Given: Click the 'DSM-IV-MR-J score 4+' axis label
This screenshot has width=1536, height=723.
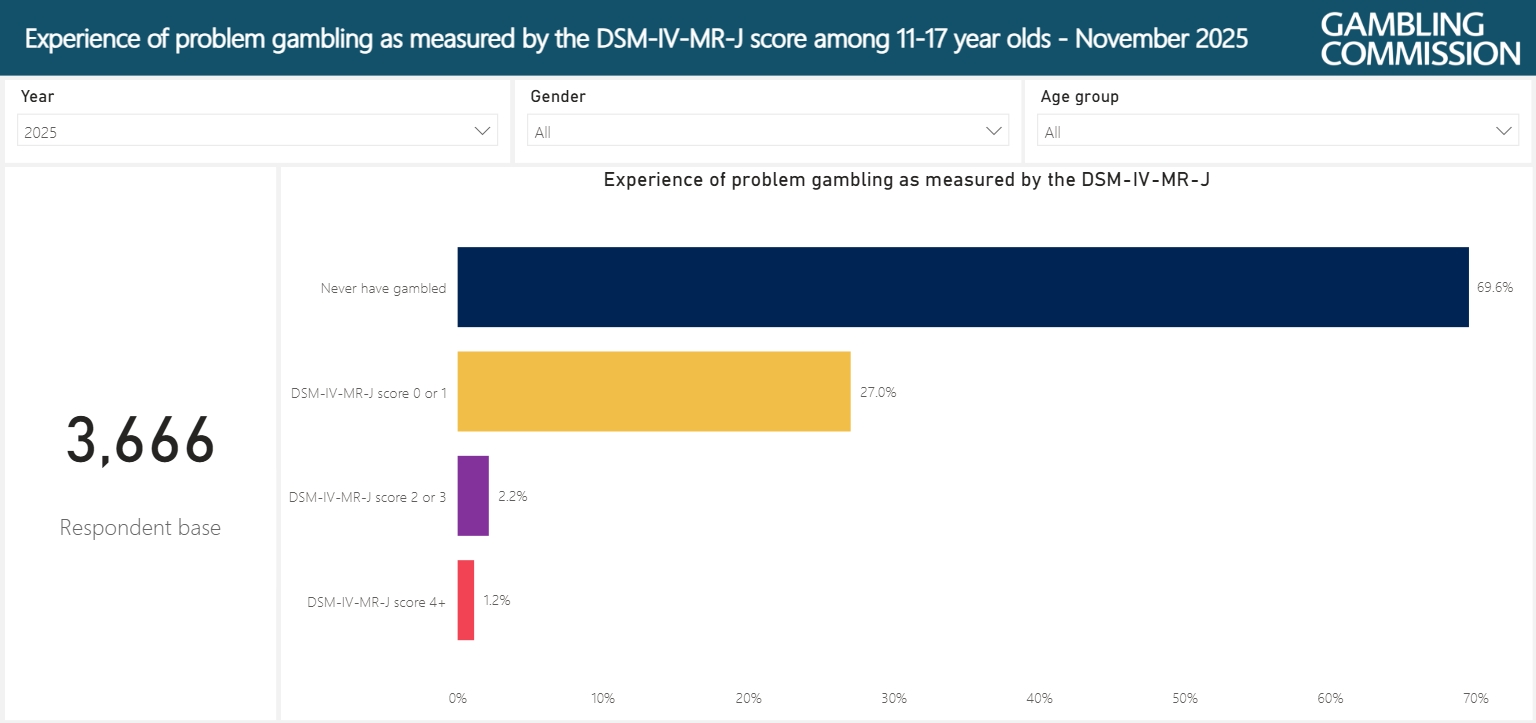Looking at the screenshot, I should coord(376,600).
